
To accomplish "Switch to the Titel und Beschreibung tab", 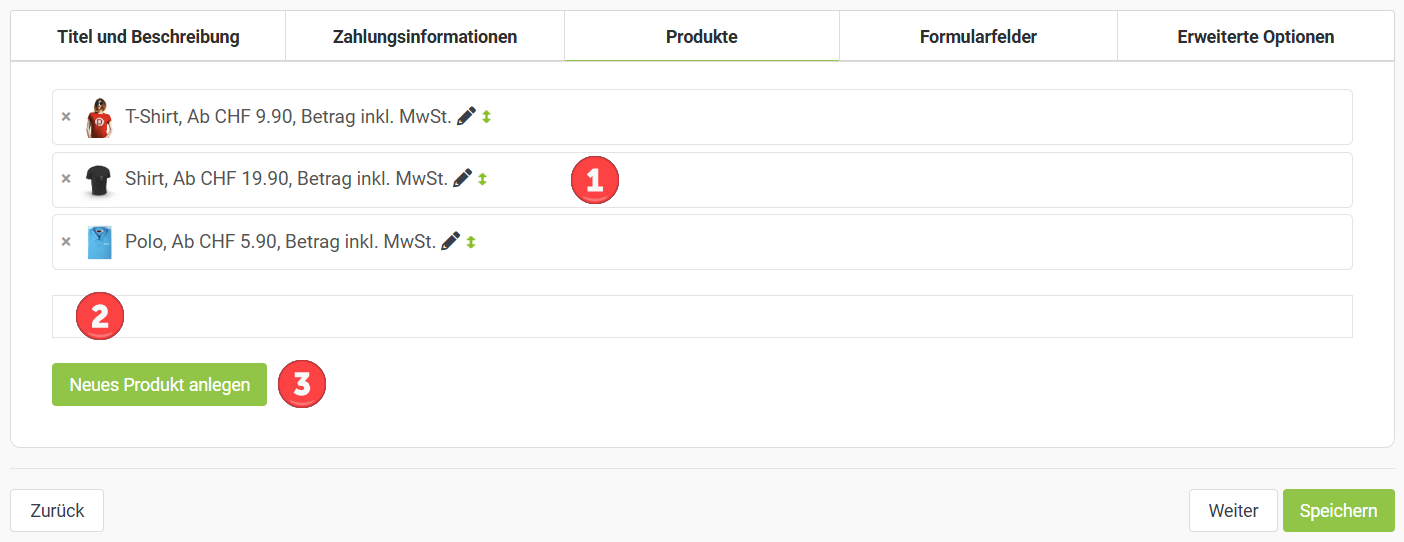I will [148, 37].
